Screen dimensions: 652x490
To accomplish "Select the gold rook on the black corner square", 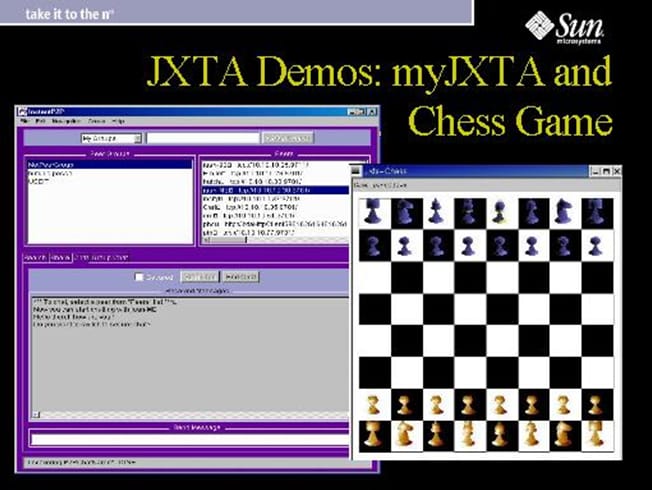I will point(373,435).
